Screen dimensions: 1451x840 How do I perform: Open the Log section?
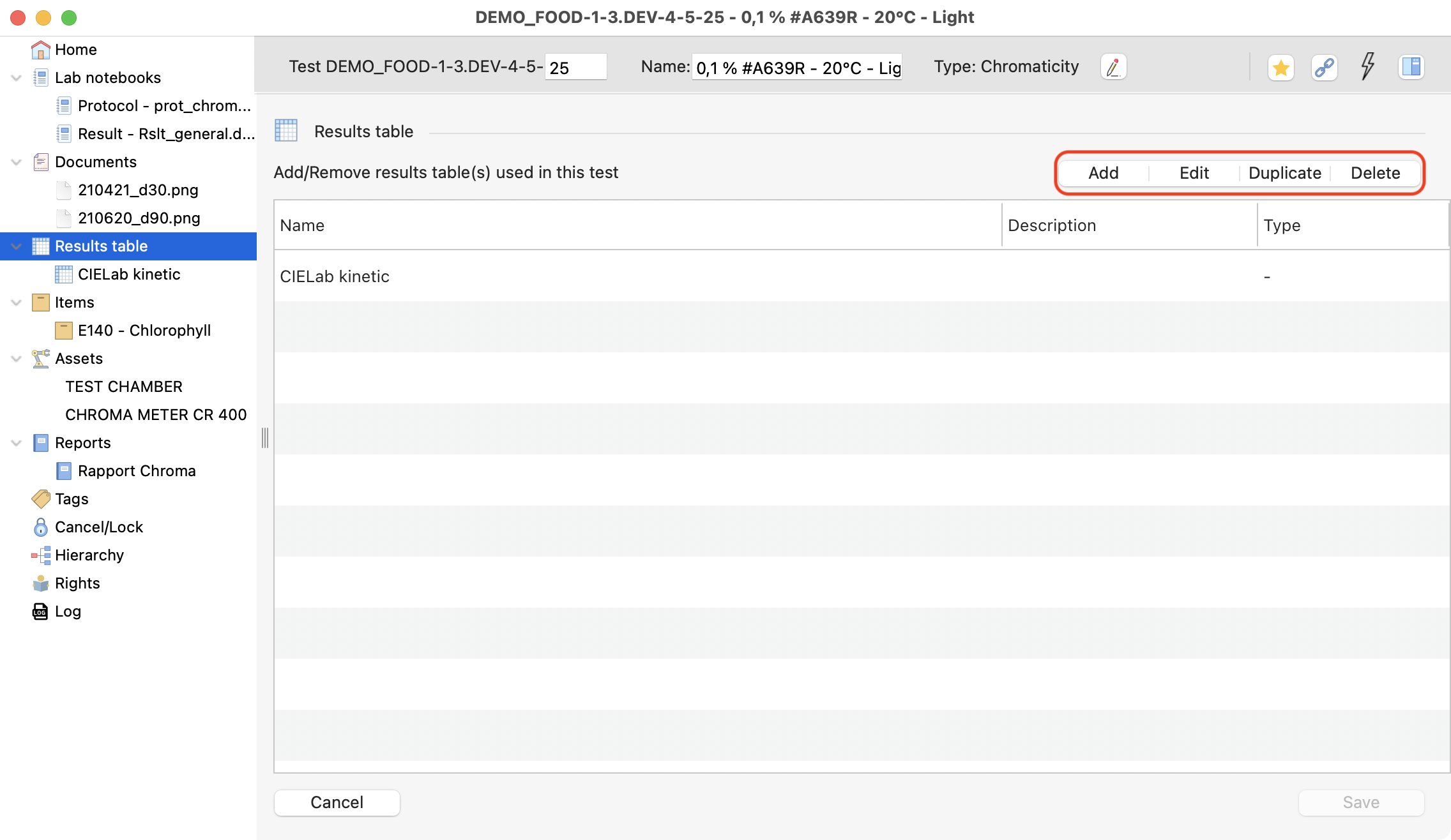68,611
